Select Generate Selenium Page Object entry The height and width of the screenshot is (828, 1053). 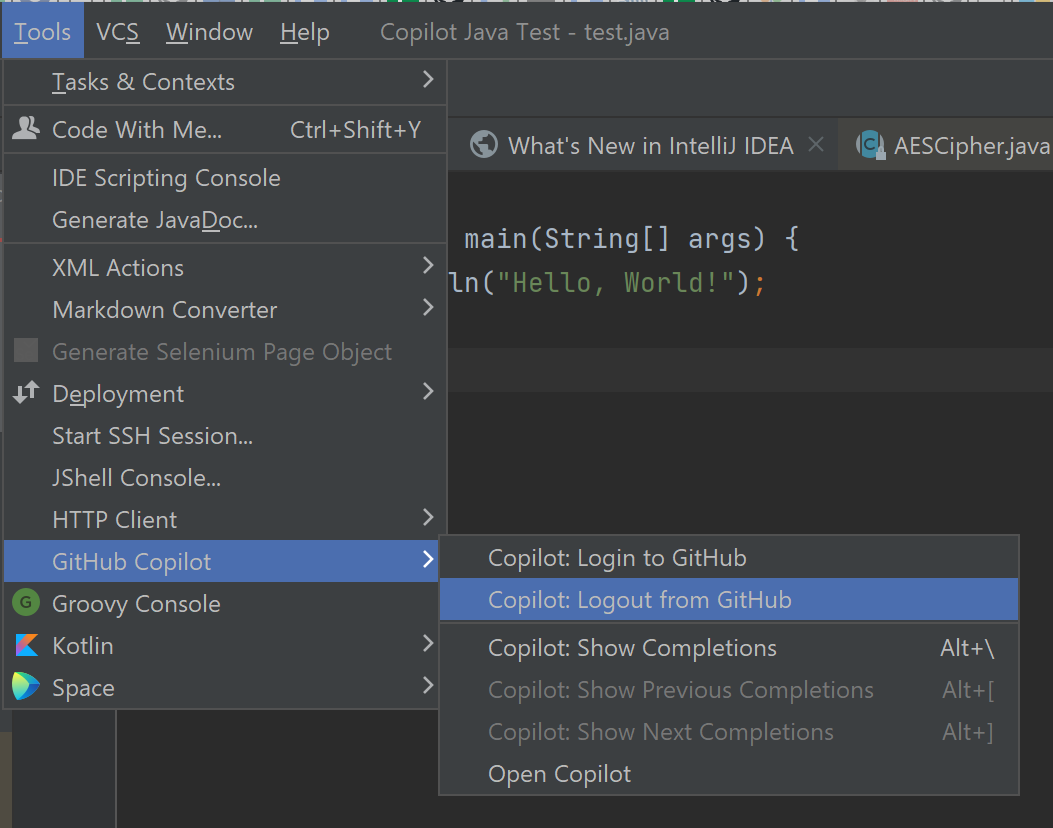coord(225,352)
